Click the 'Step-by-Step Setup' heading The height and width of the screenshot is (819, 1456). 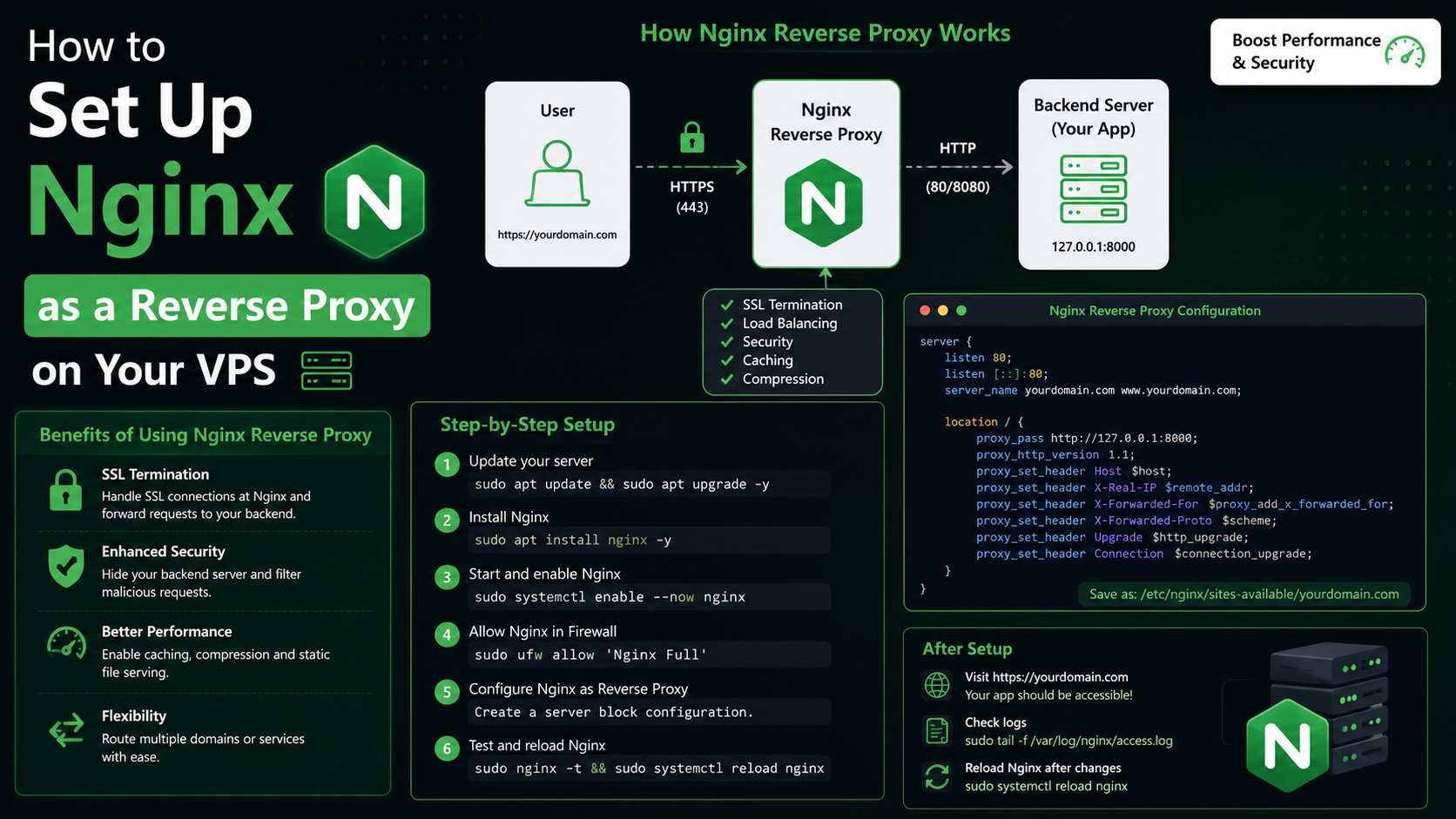click(528, 425)
